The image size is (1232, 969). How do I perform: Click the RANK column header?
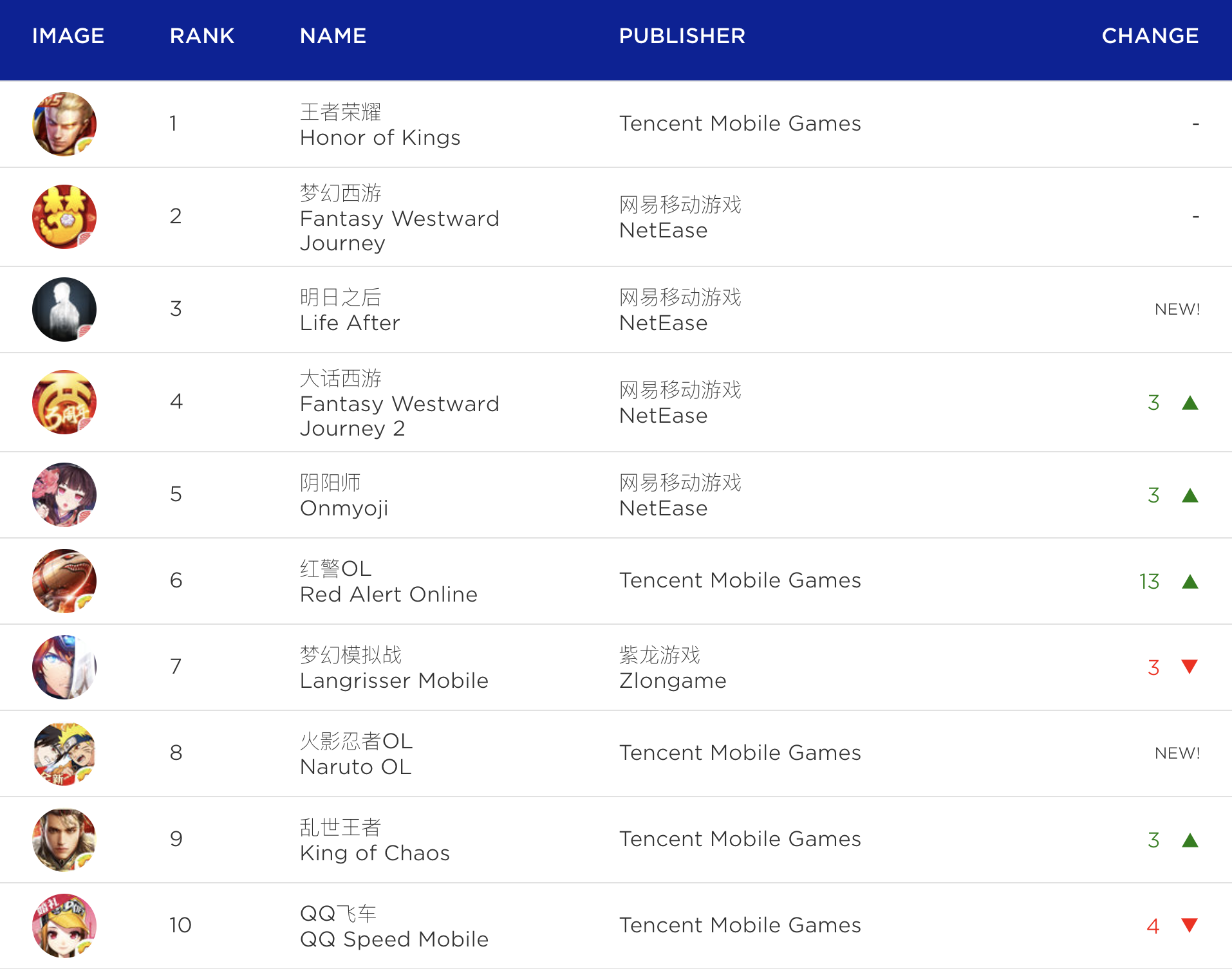point(201,36)
